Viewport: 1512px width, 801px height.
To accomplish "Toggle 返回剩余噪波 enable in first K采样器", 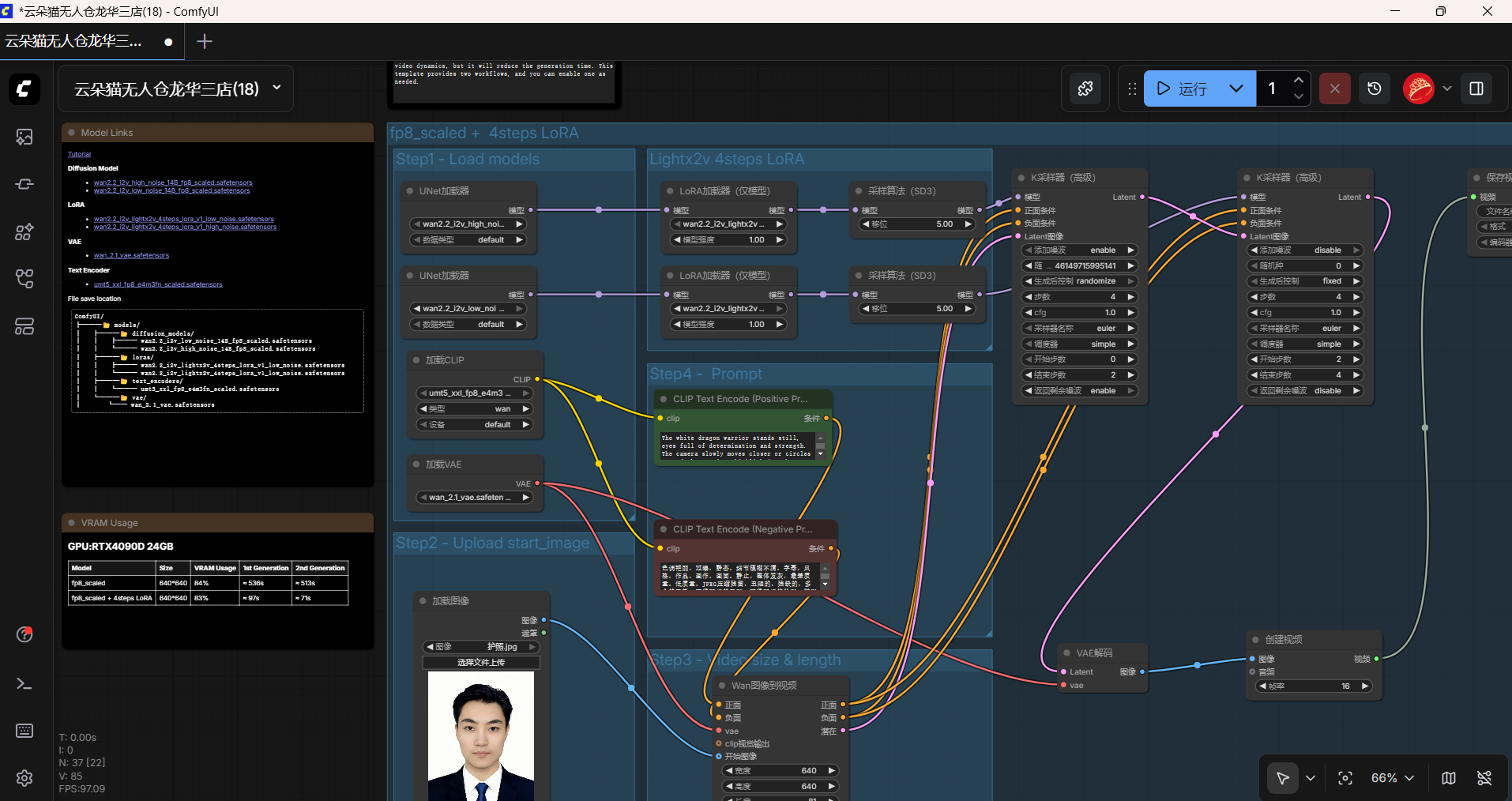I will coord(1079,390).
